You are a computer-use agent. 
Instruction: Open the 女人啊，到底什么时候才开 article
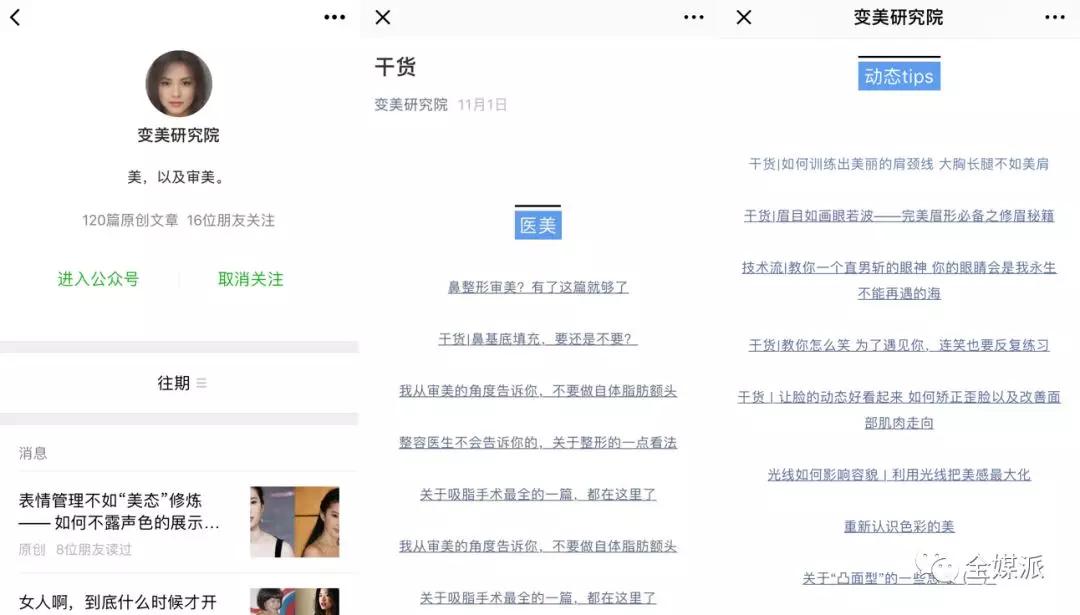(118, 602)
